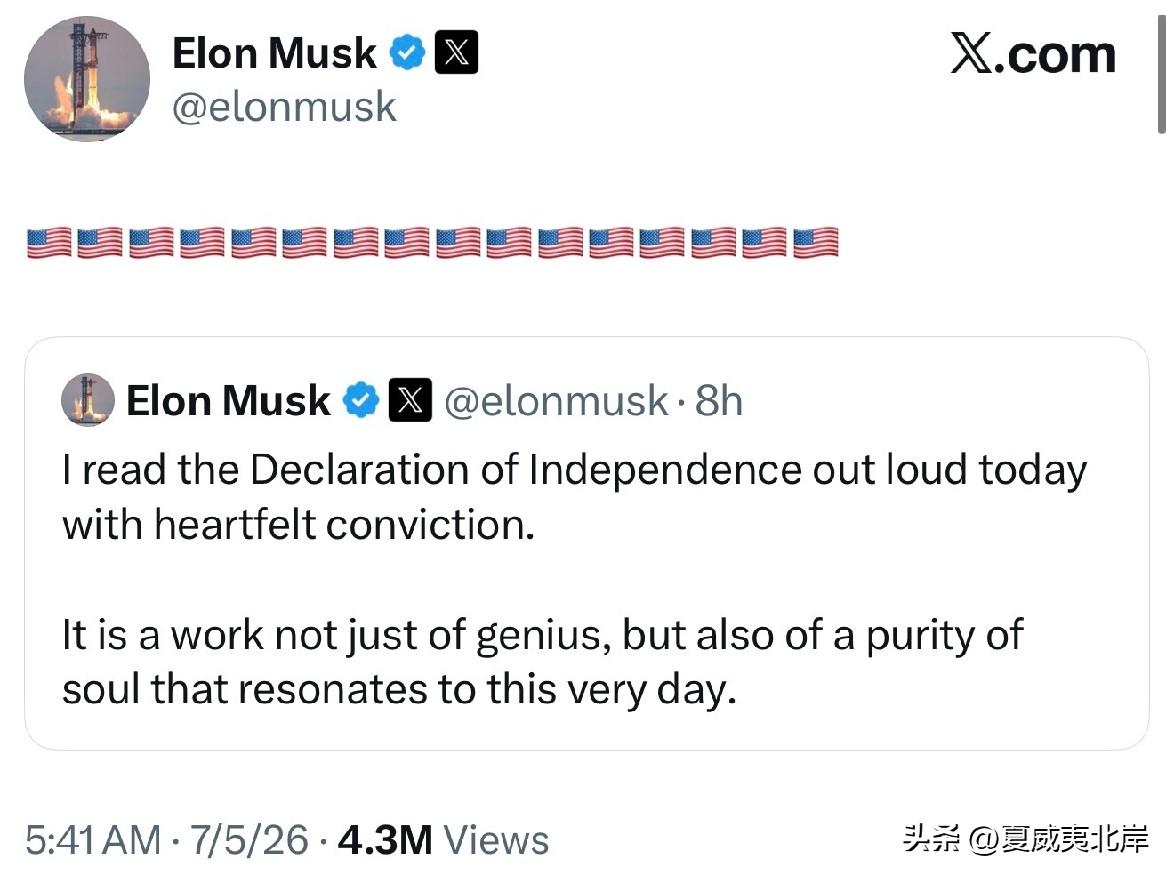Open the Elon Musk display name

coord(274,53)
